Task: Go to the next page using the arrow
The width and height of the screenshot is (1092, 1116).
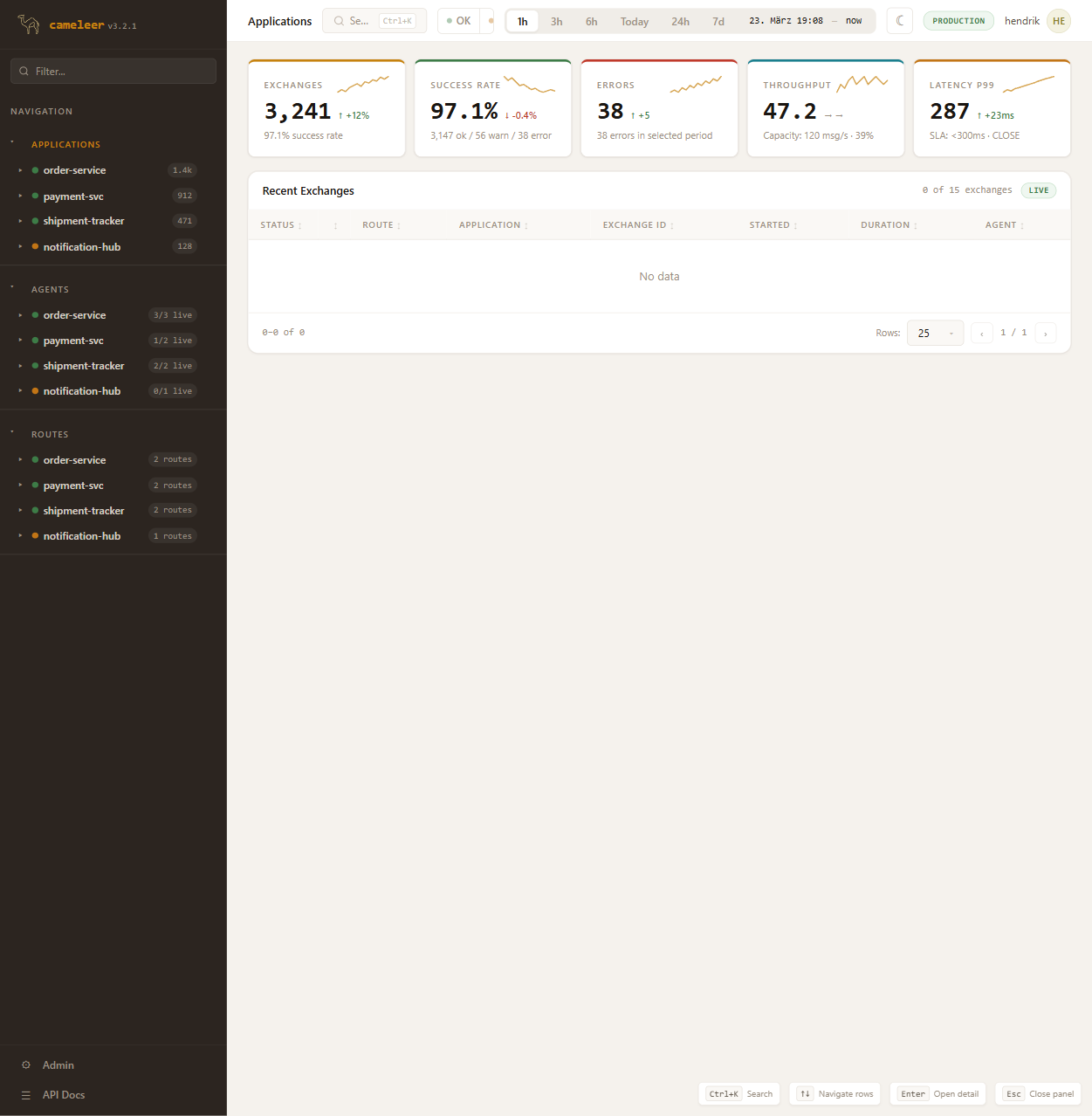Action: [1045, 334]
